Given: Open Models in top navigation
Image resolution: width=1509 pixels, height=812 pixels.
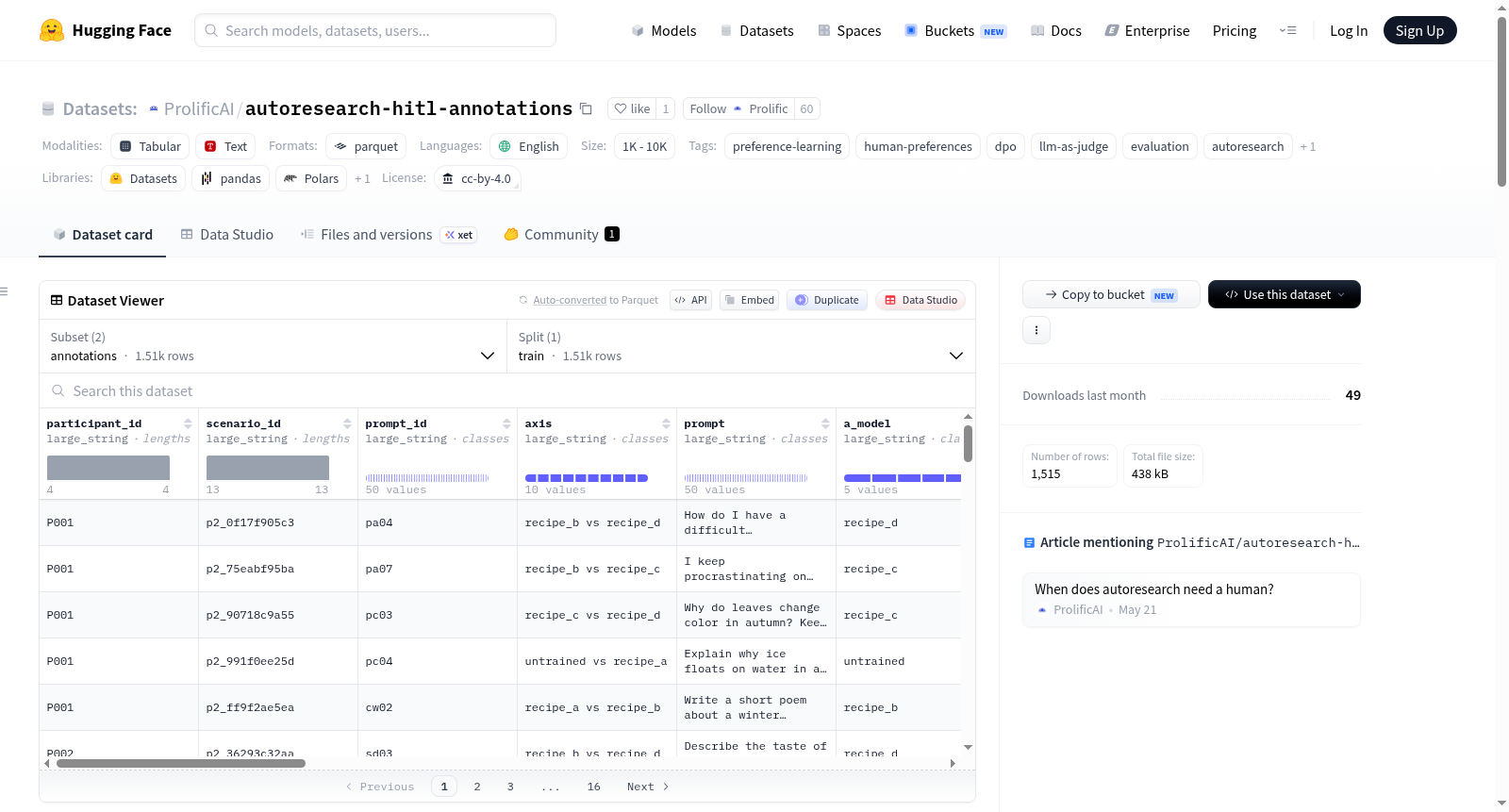Looking at the screenshot, I should click(664, 30).
